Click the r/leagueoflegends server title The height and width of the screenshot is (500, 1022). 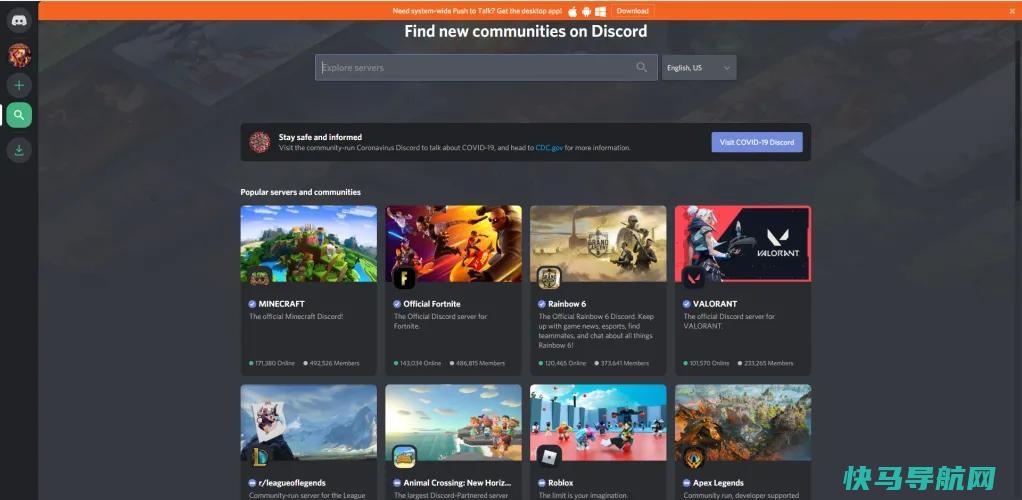pyautogui.click(x=292, y=483)
